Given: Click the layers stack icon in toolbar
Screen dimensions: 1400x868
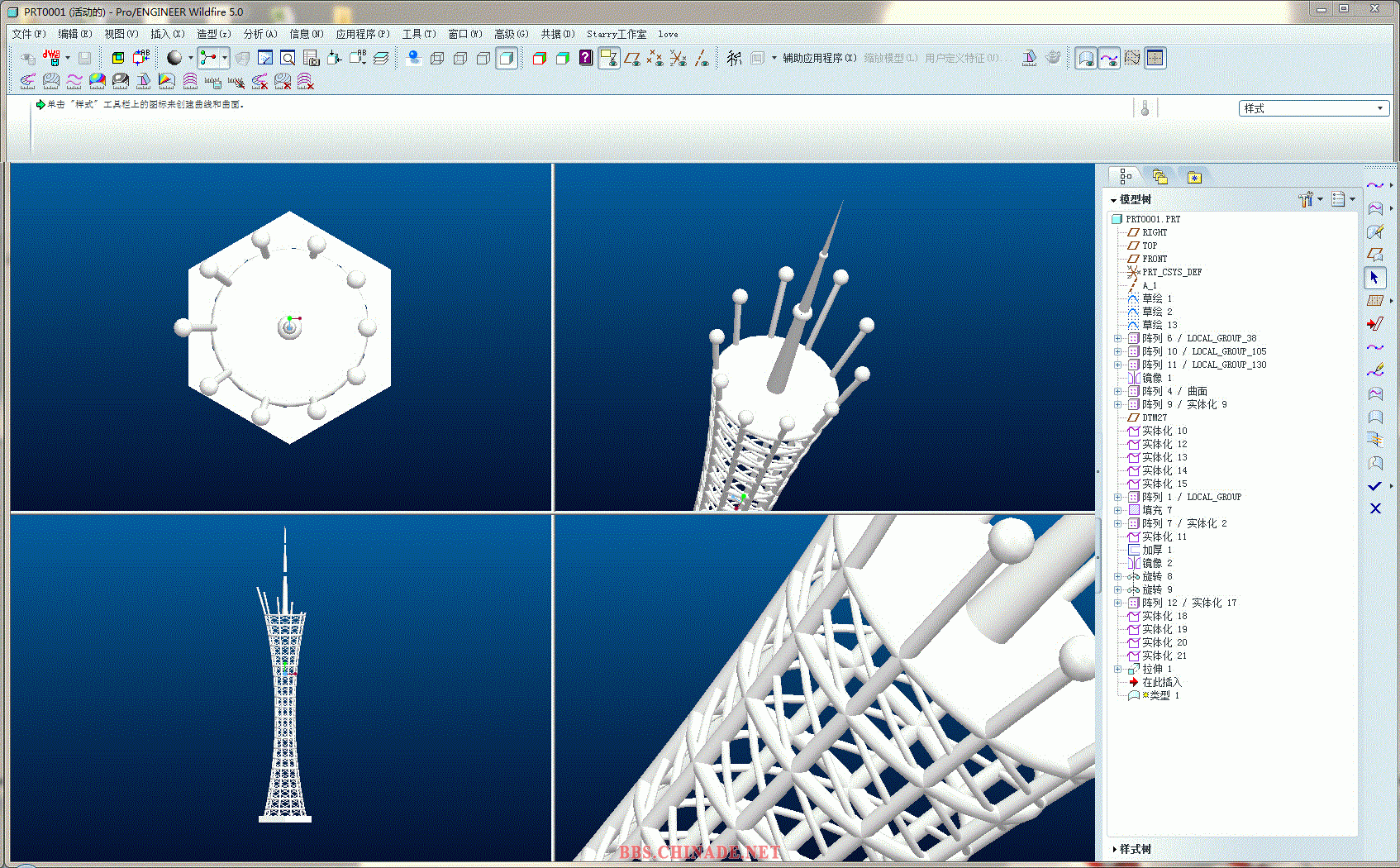Looking at the screenshot, I should (x=381, y=58).
